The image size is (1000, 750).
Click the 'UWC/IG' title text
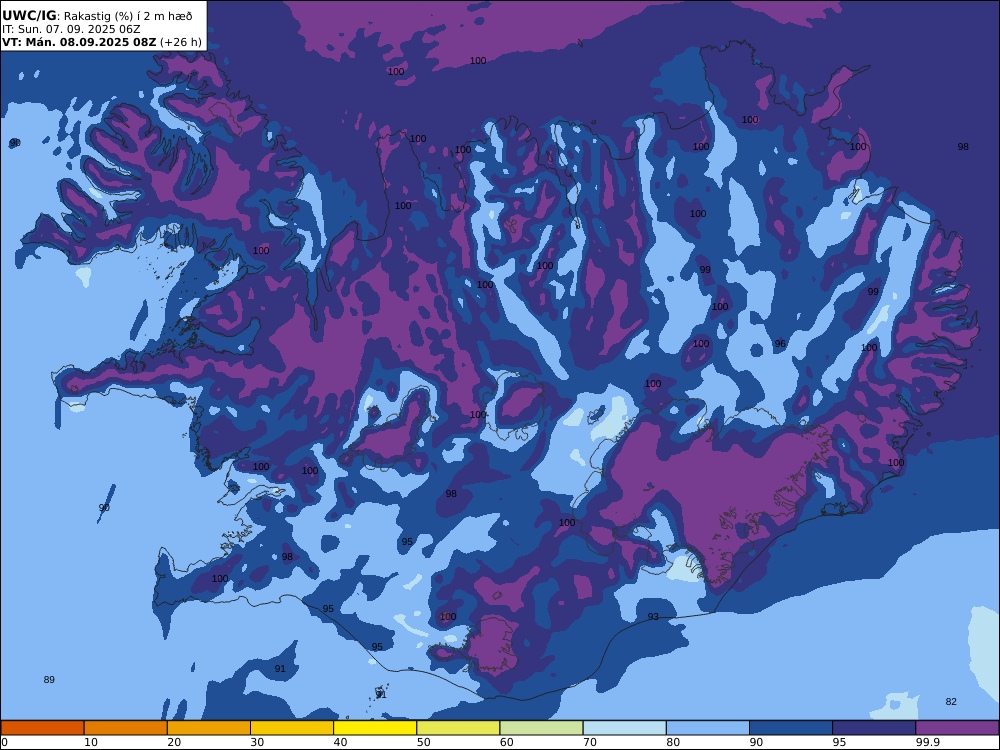[x=29, y=16]
